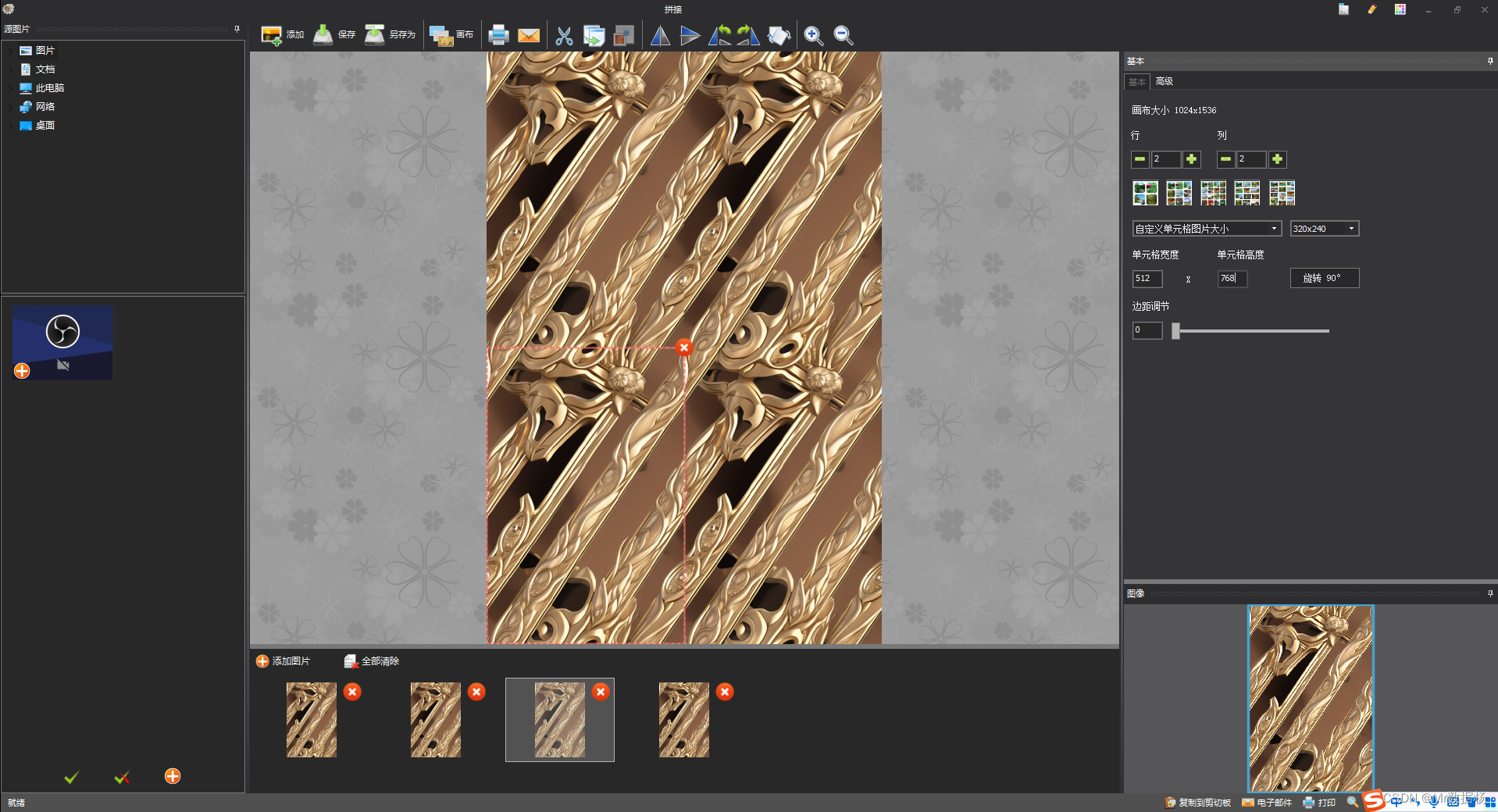1498x812 pixels.
Task: Open the 自定义单元格图片大小 dropdown
Action: 1207,229
